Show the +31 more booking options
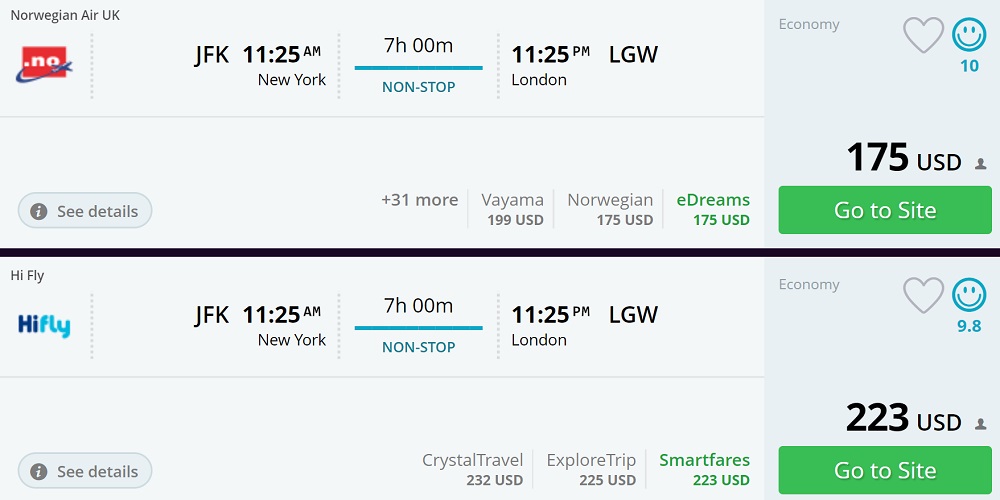 [419, 200]
